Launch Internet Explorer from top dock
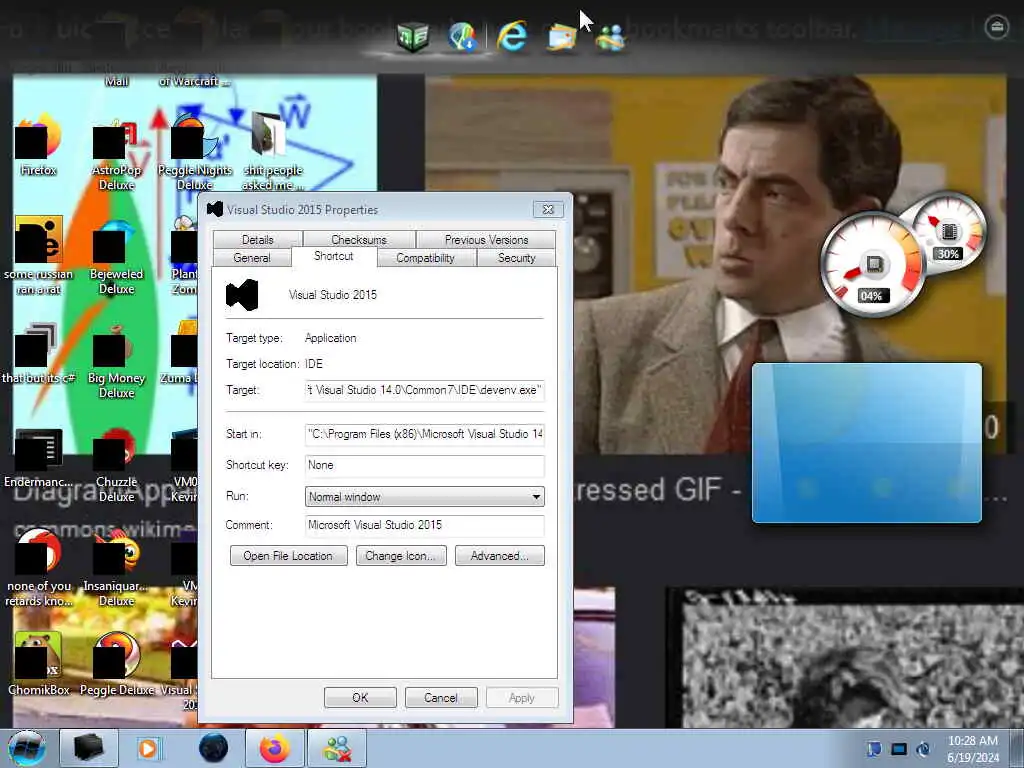 click(512, 35)
